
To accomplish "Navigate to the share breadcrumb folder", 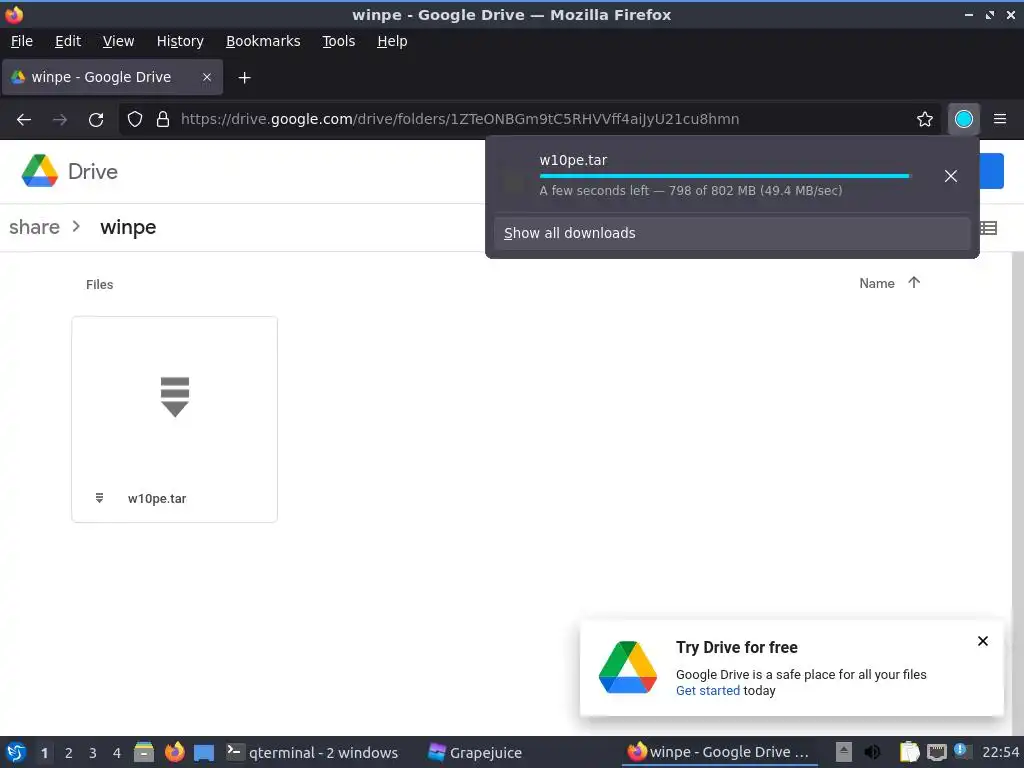I will click(34, 227).
